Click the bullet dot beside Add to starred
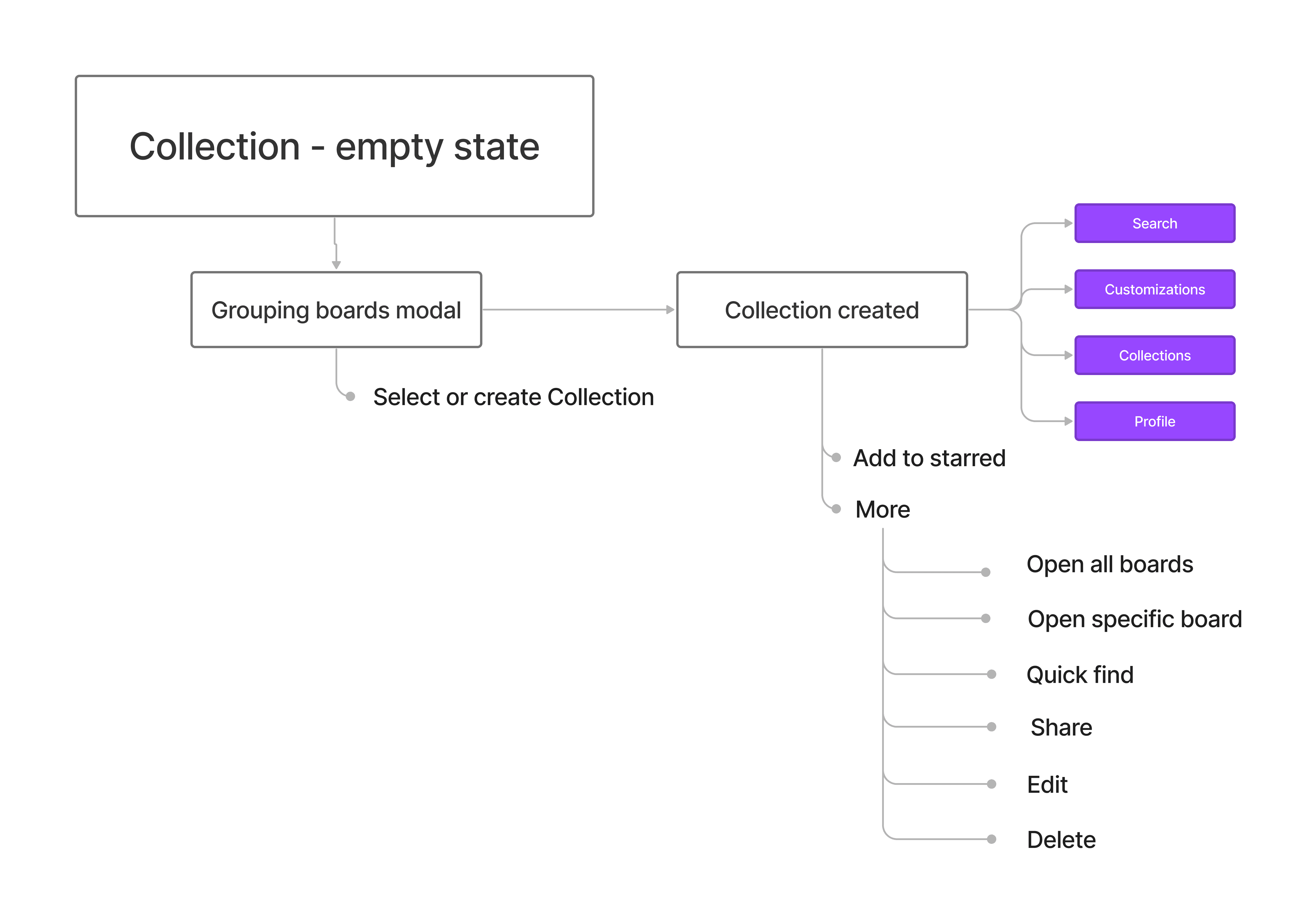 [836, 457]
